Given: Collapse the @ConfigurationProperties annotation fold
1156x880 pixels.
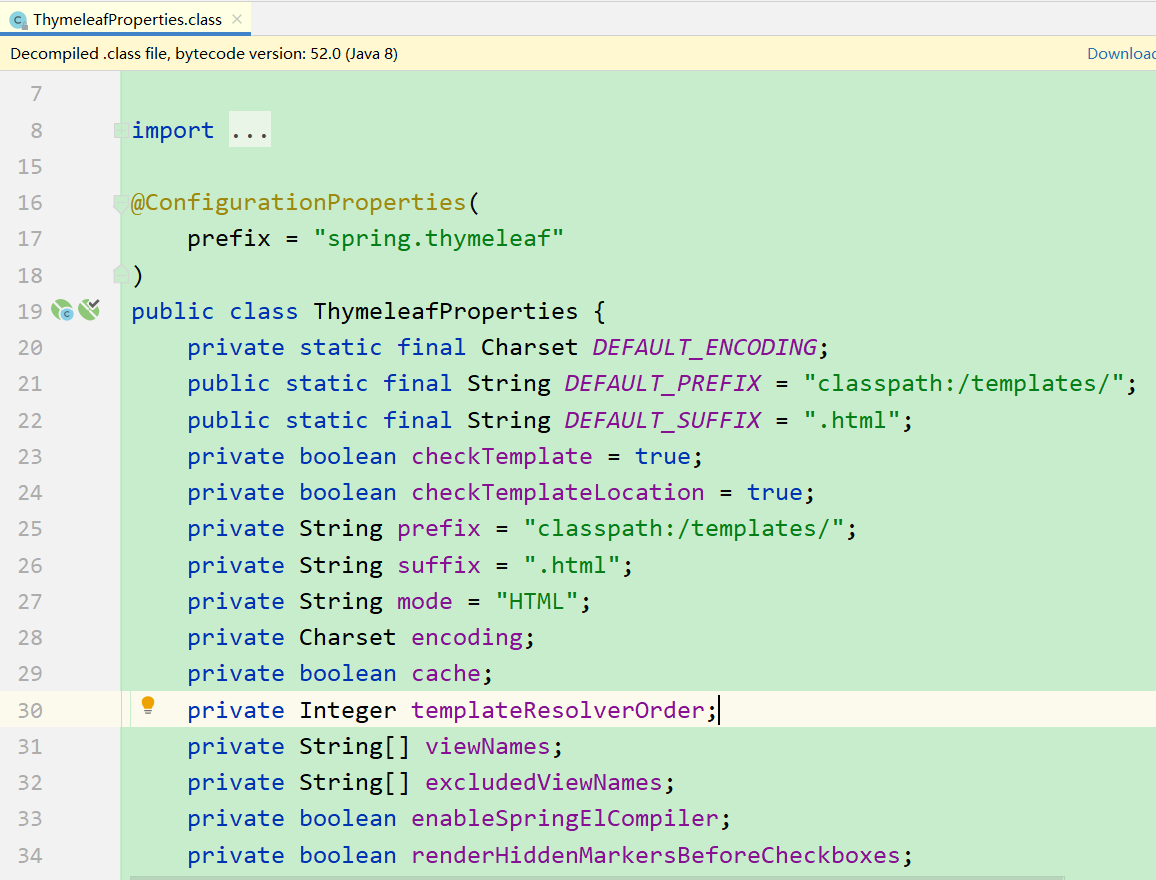Looking at the screenshot, I should [x=120, y=203].
